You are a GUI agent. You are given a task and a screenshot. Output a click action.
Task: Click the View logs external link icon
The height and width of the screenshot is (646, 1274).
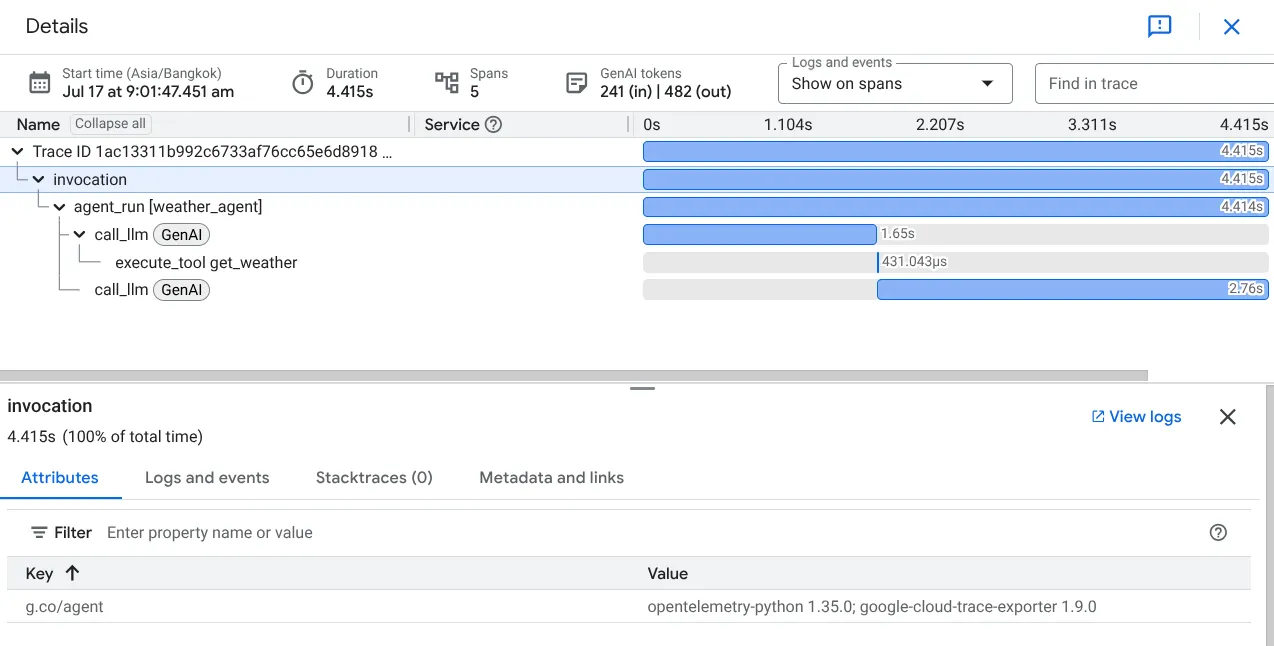(1096, 416)
